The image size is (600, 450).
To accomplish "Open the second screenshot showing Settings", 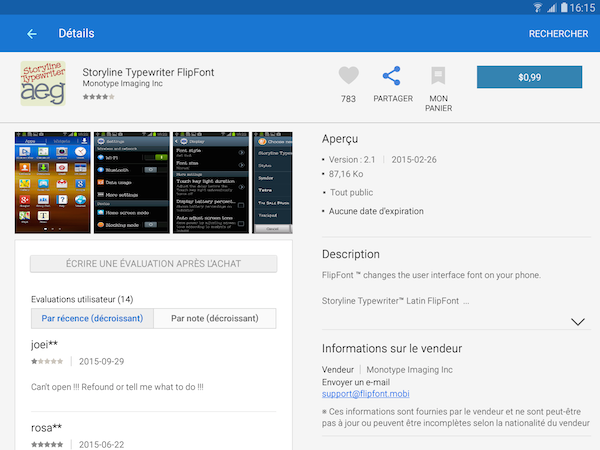I will tap(132, 183).
